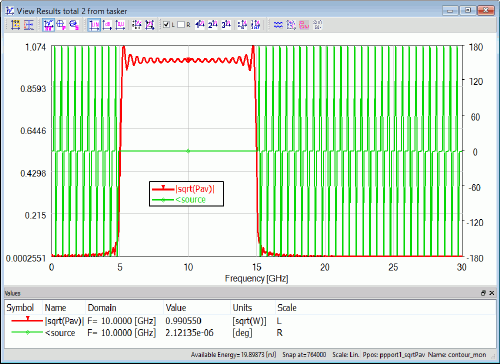Click the Scale: Lin. status entry
Image resolution: width=500 pixels, height=364 pixels.
coord(345,355)
